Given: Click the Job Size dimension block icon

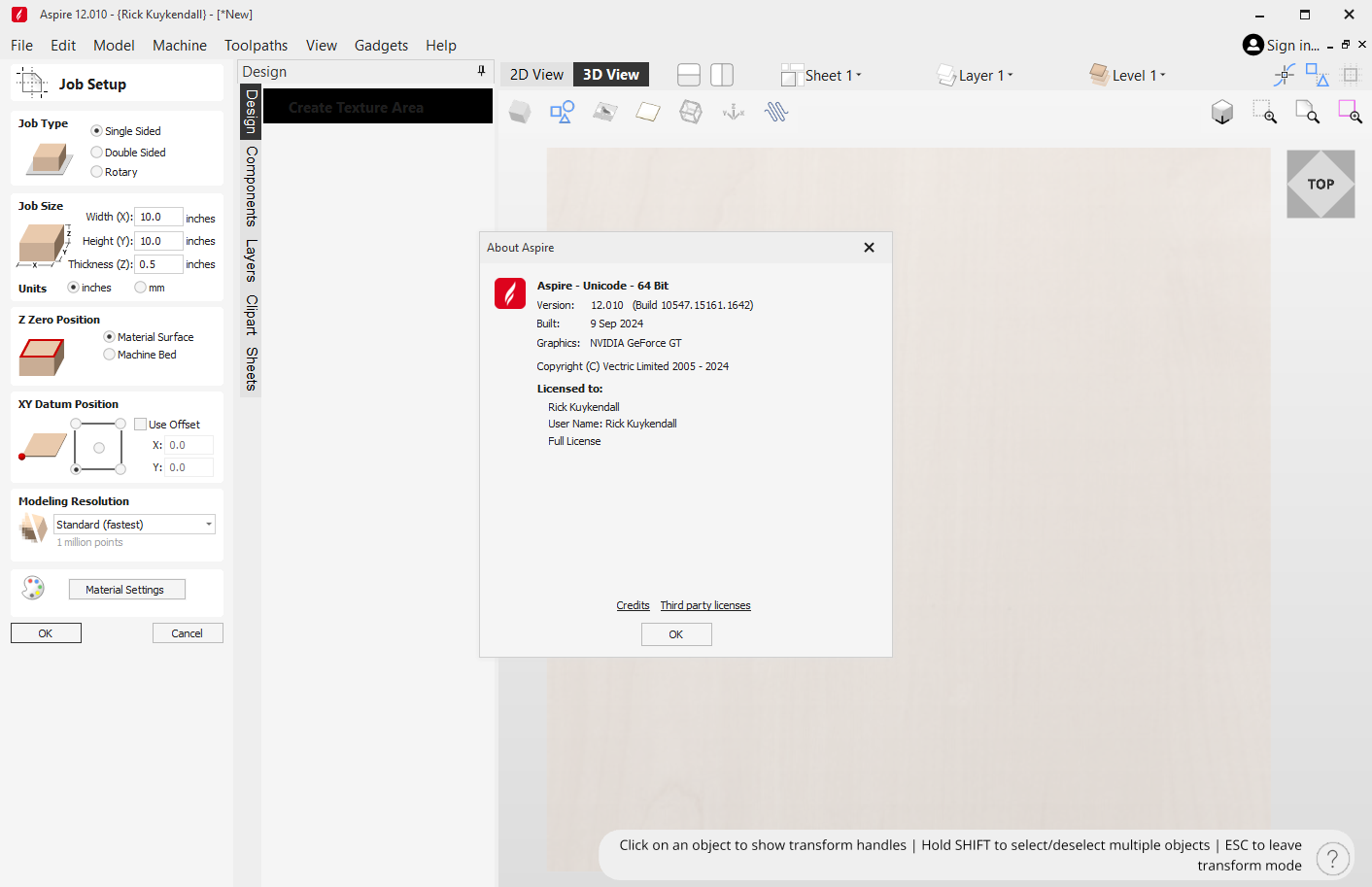Looking at the screenshot, I should coord(43,244).
